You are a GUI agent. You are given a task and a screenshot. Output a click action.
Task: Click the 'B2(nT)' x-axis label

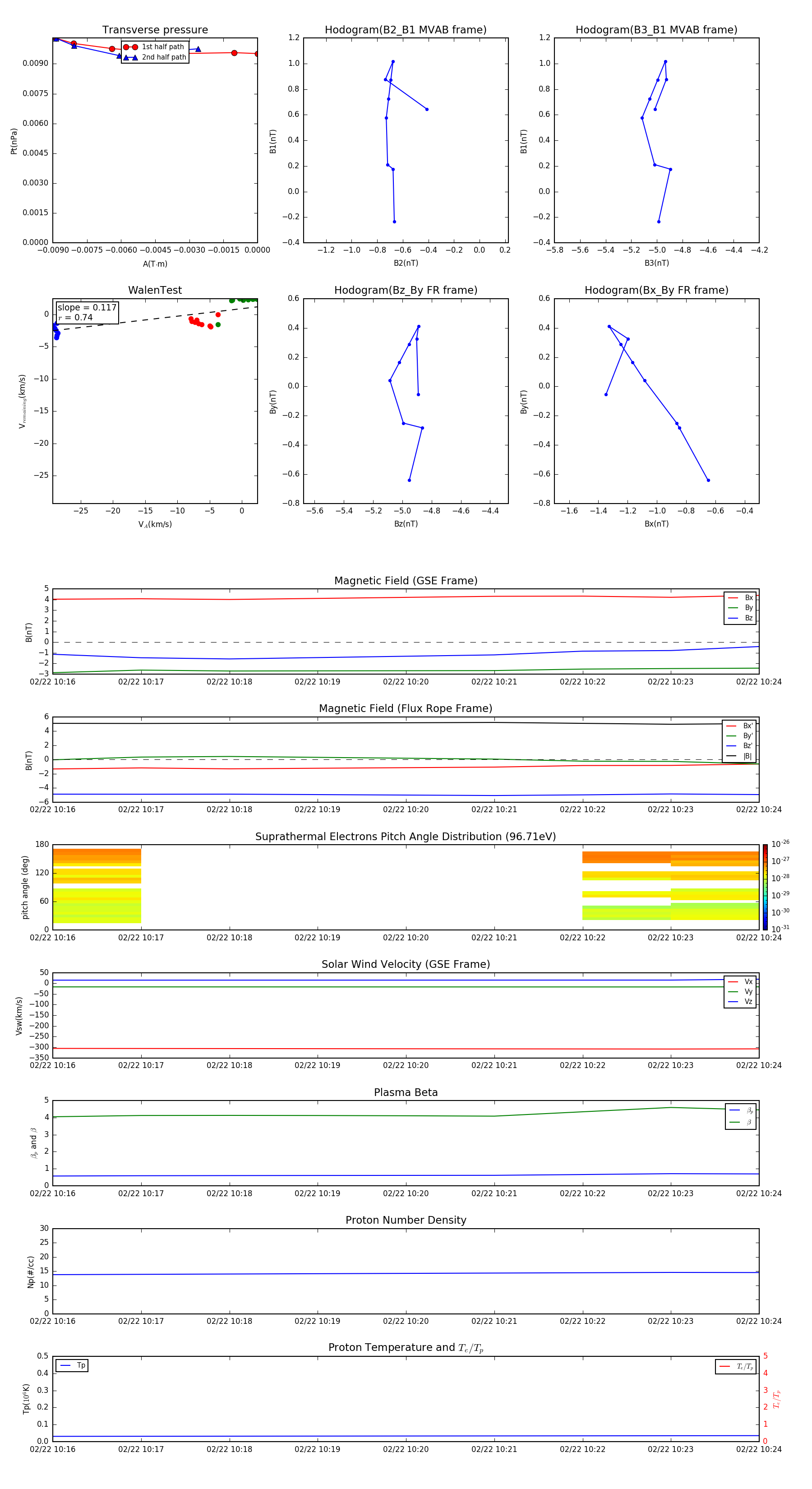tap(406, 263)
